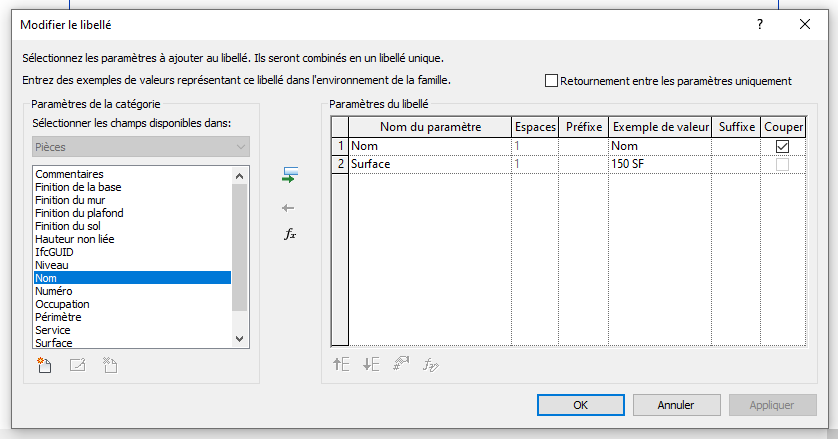Click the move parameter down icon
This screenshot has width=838, height=439.
click(371, 365)
